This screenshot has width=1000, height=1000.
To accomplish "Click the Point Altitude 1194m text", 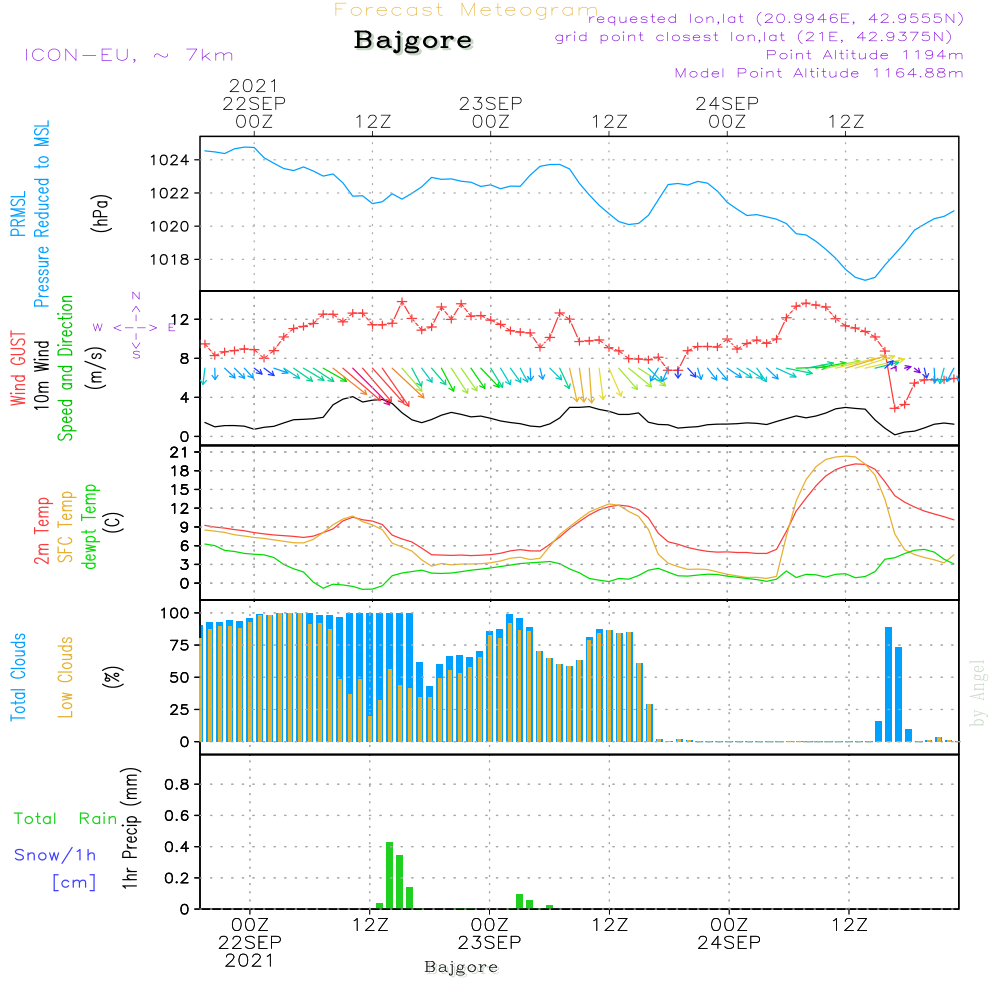I will 864,55.
